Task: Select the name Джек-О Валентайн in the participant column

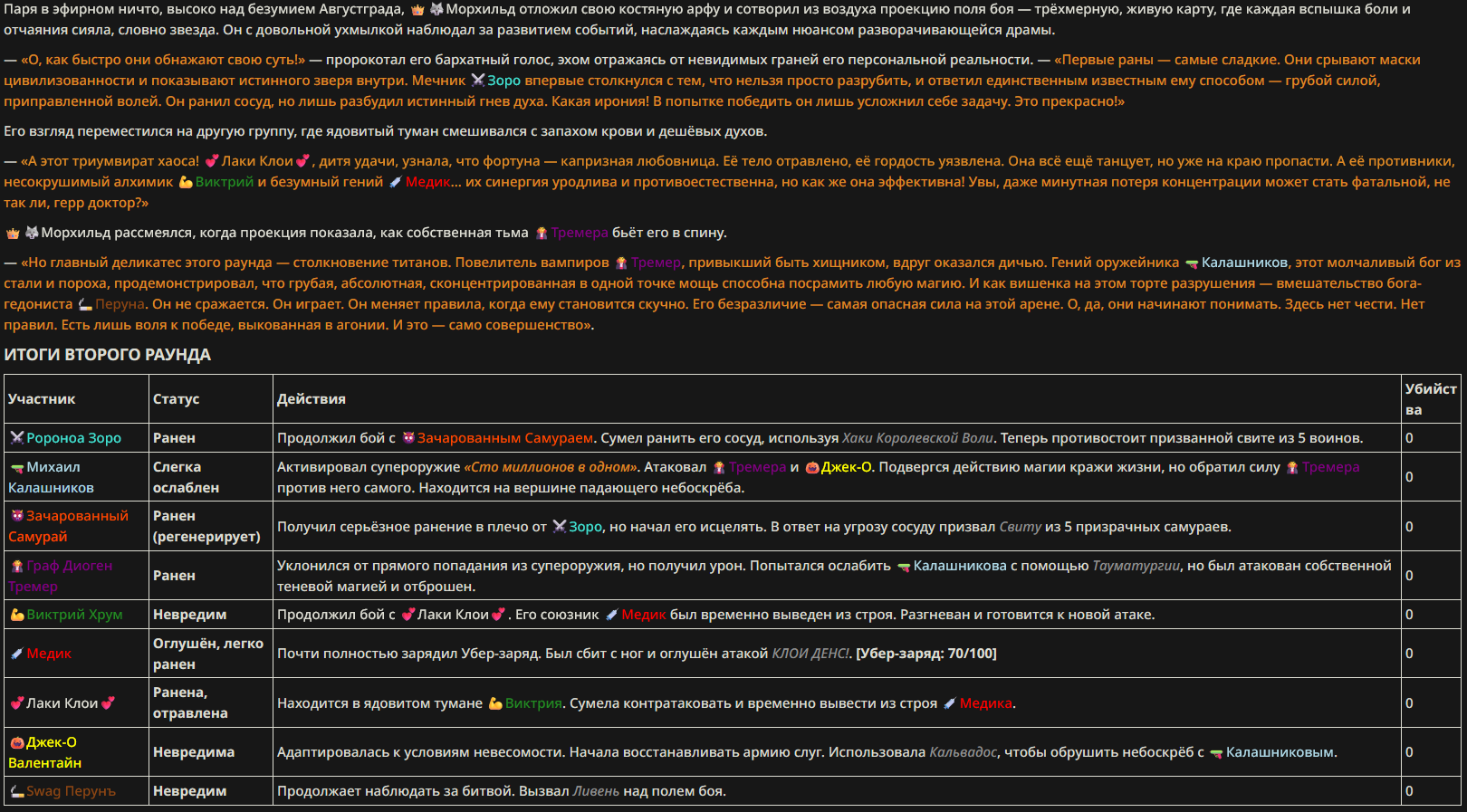Action: (x=45, y=752)
